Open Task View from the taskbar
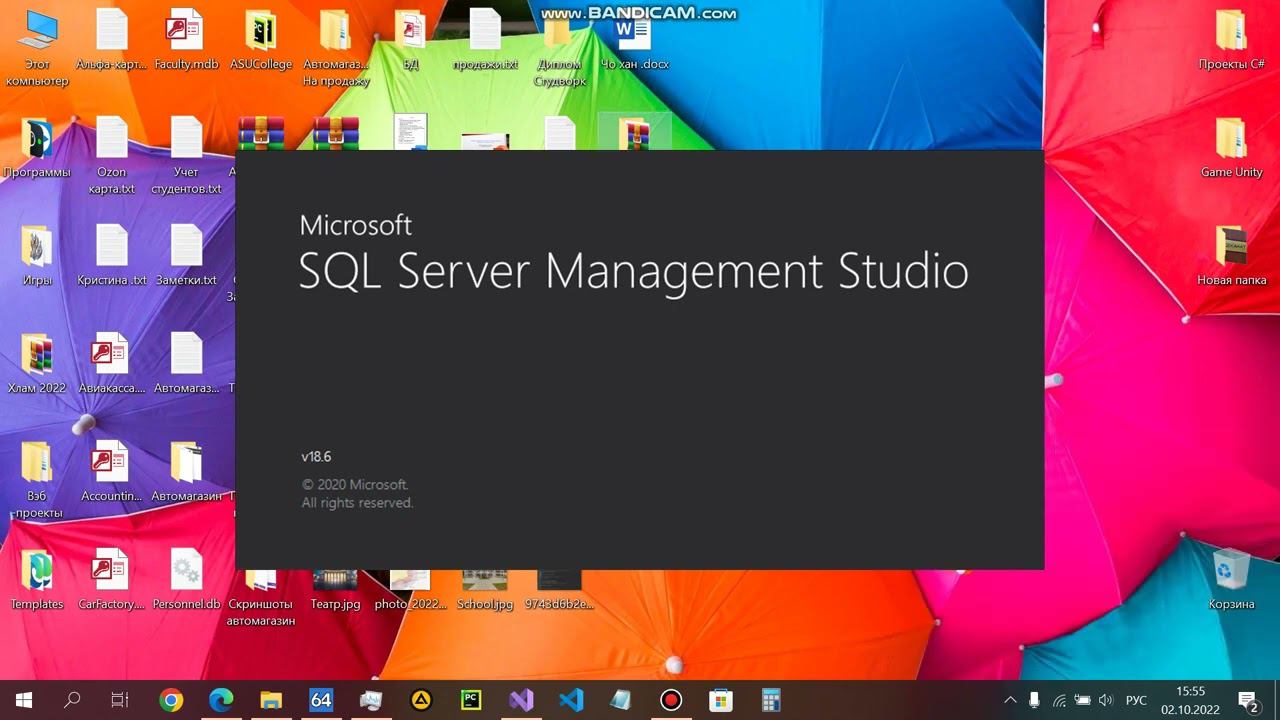The height and width of the screenshot is (720, 1280). (x=120, y=700)
